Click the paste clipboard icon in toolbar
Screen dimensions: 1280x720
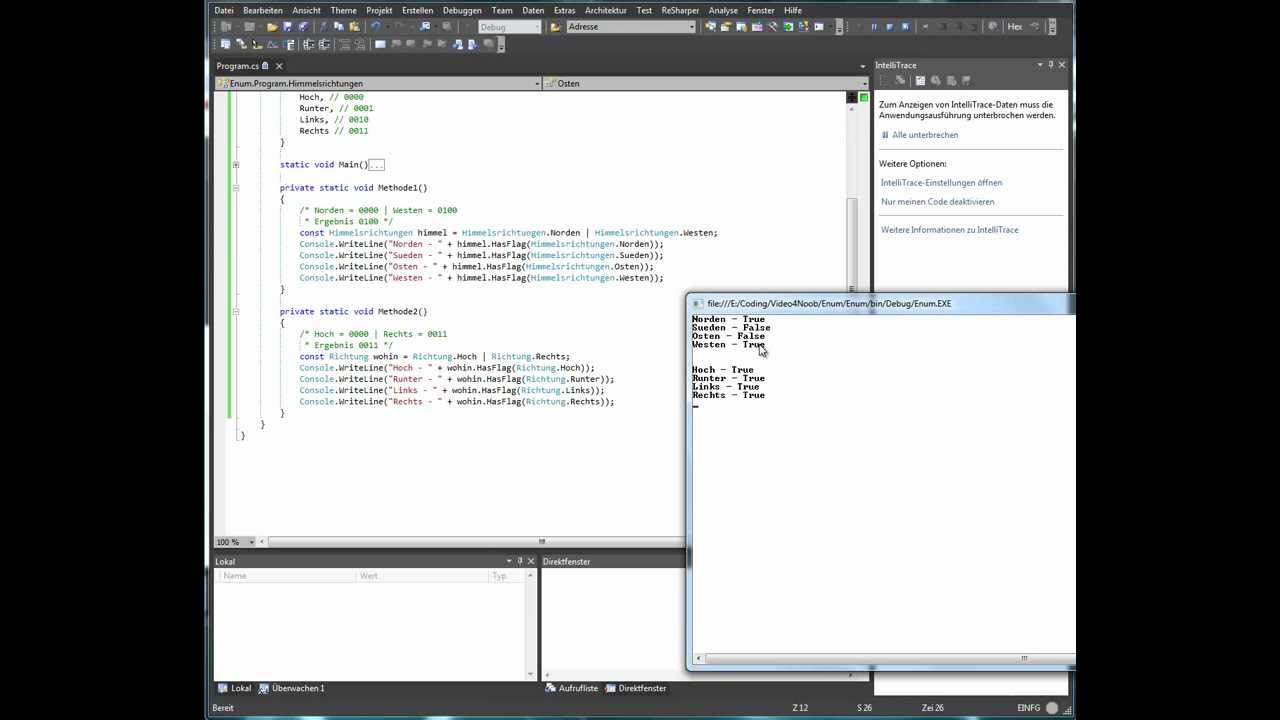click(x=355, y=27)
